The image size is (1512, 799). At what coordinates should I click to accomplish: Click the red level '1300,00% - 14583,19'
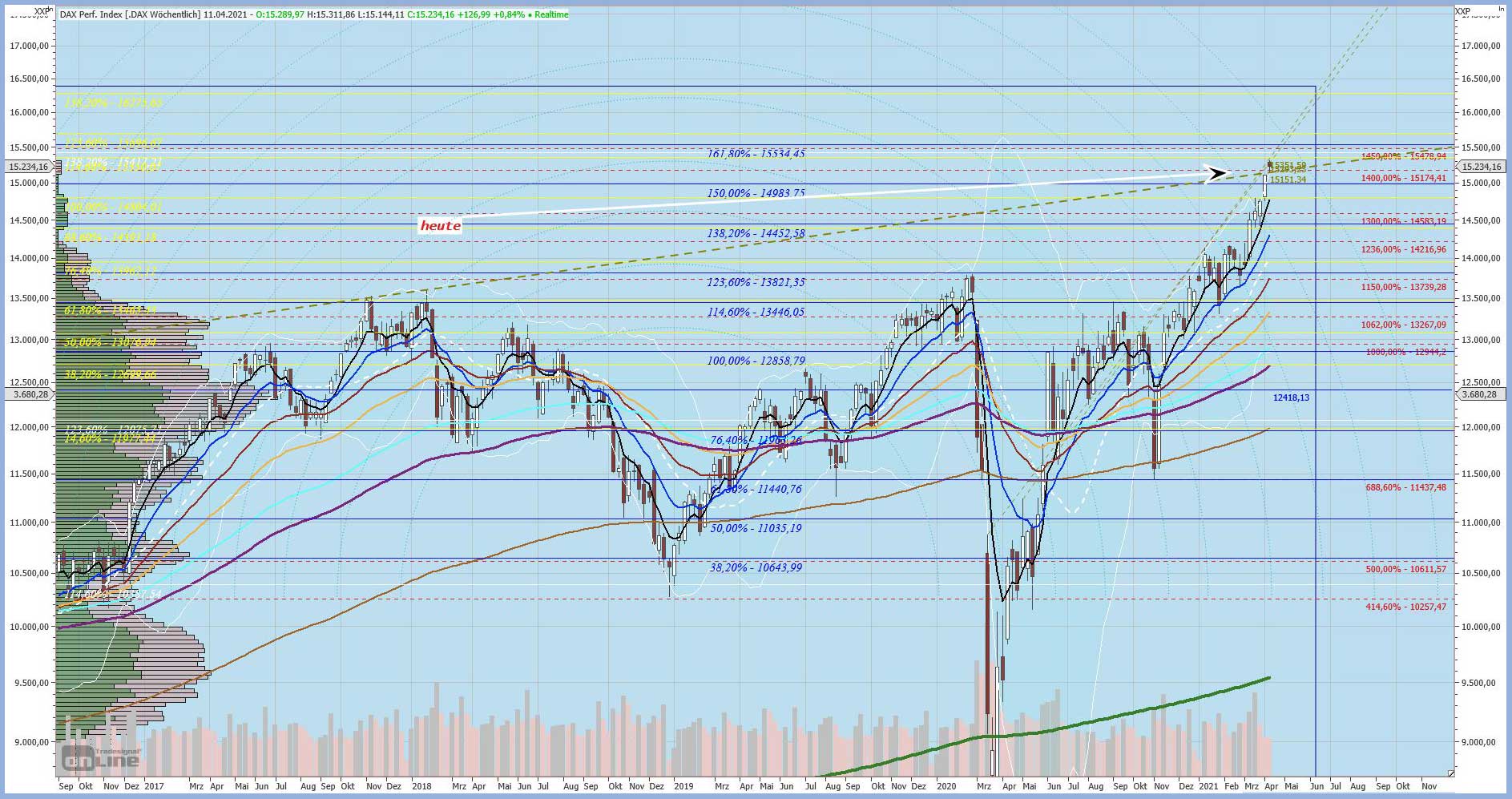[1404, 221]
